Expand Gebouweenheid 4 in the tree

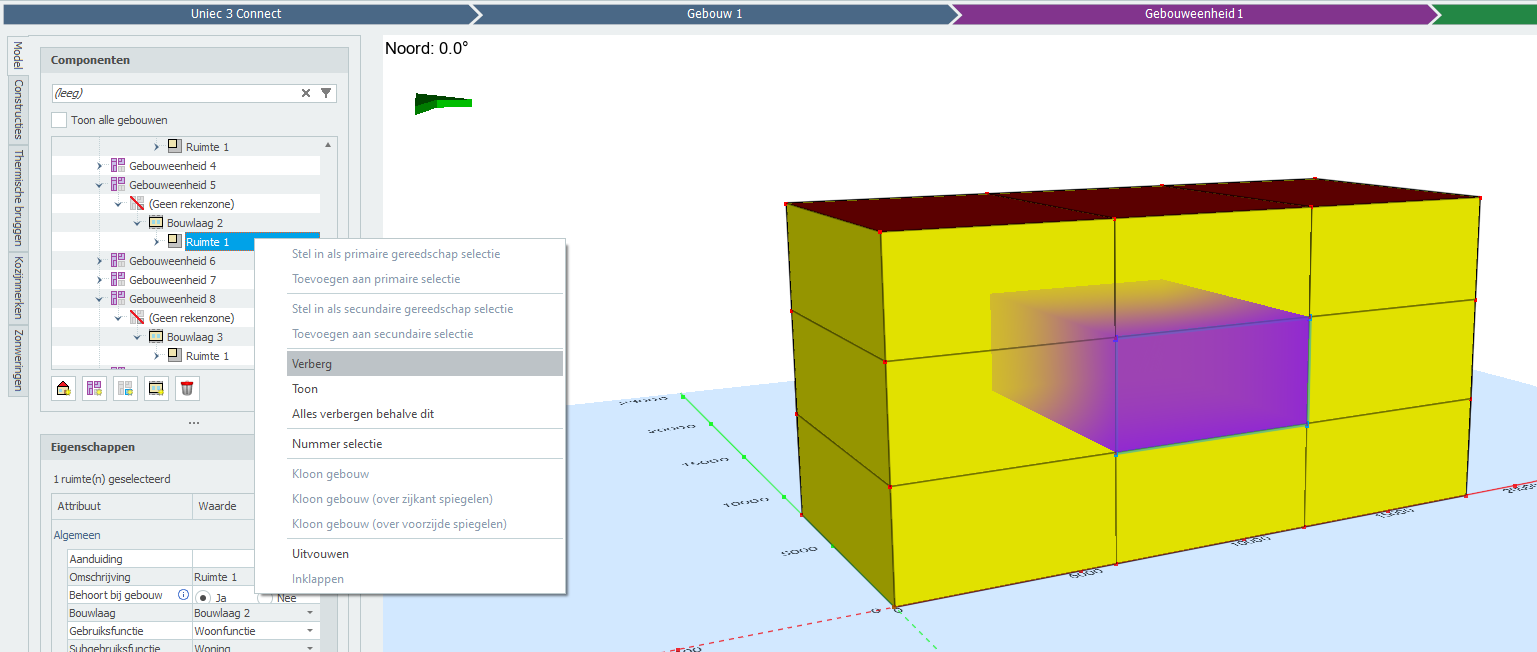(x=99, y=166)
